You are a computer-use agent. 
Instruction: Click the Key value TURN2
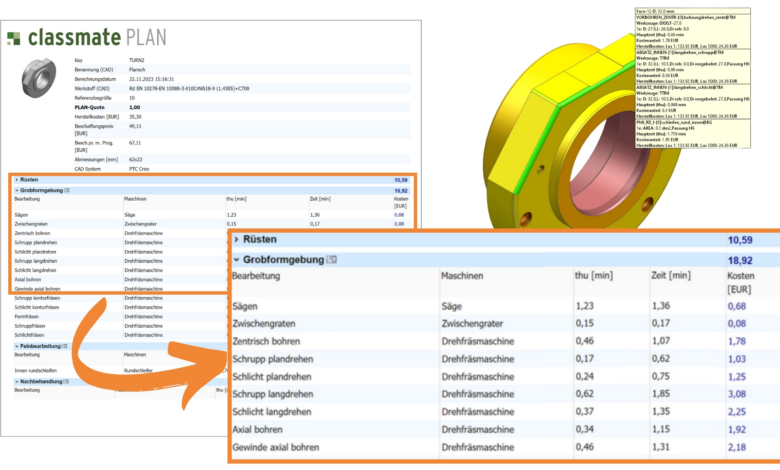[x=136, y=60]
